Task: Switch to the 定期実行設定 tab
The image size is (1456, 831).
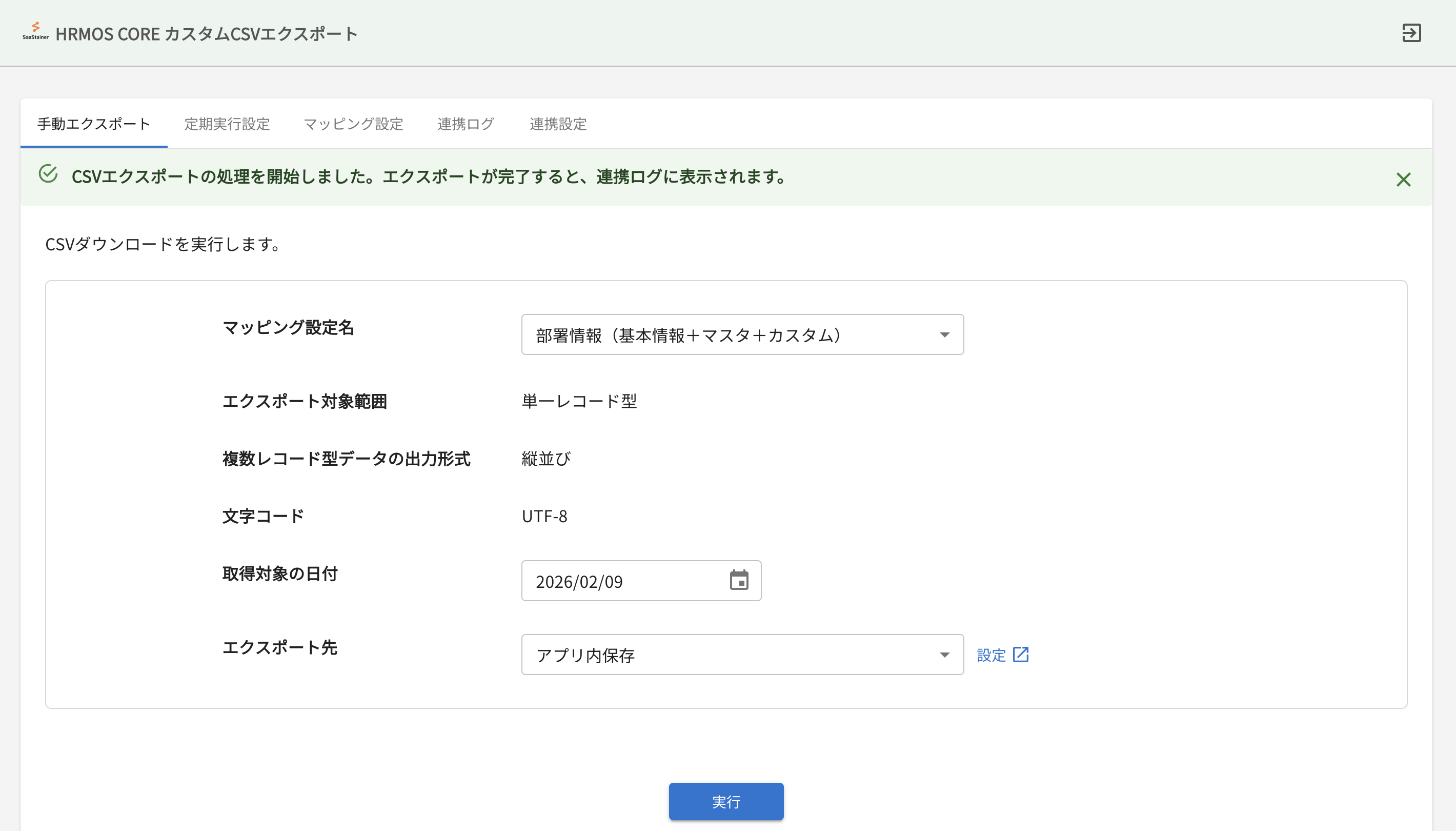Action: pyautogui.click(x=227, y=124)
